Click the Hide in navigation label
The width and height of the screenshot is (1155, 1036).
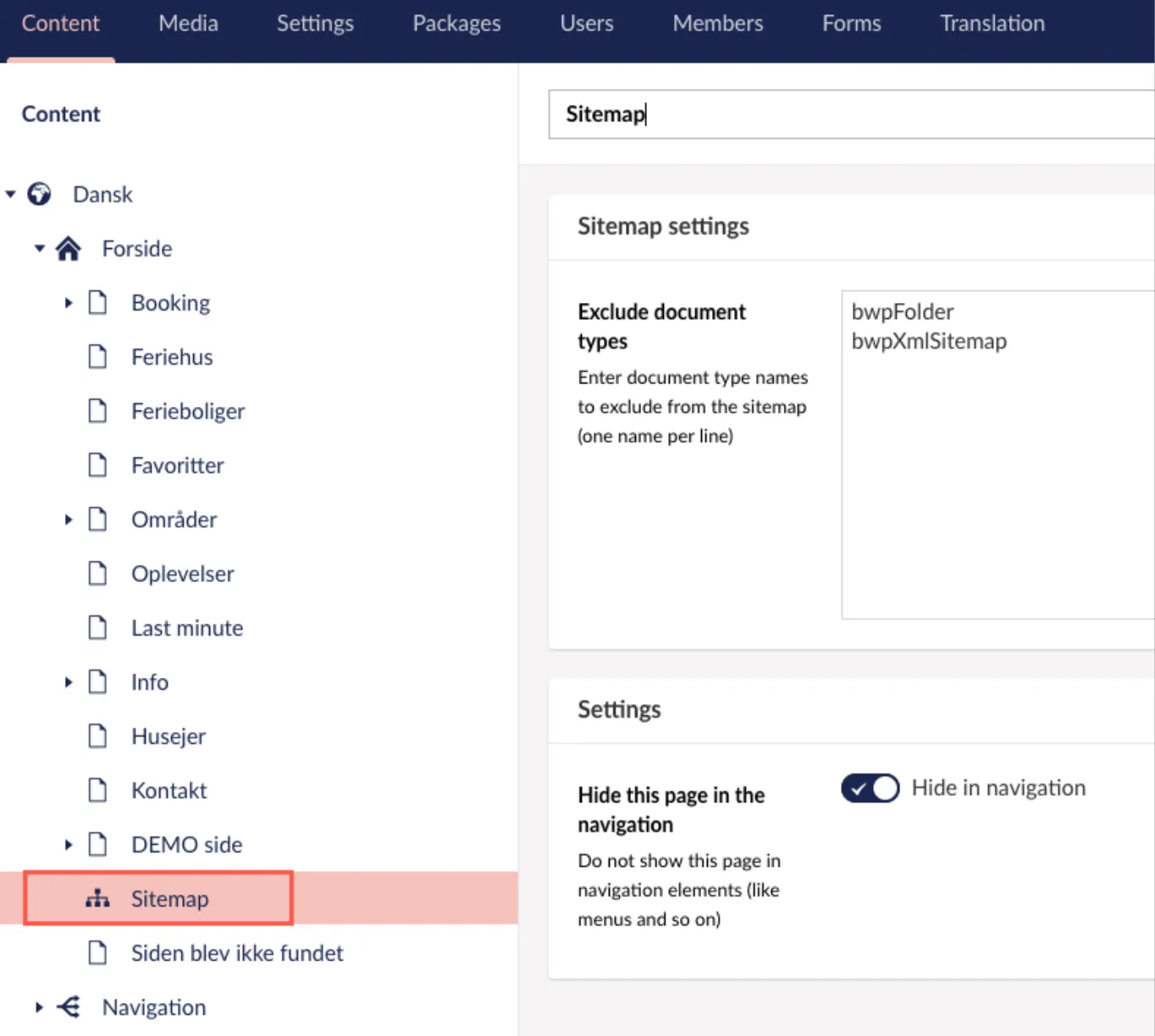[x=998, y=788]
